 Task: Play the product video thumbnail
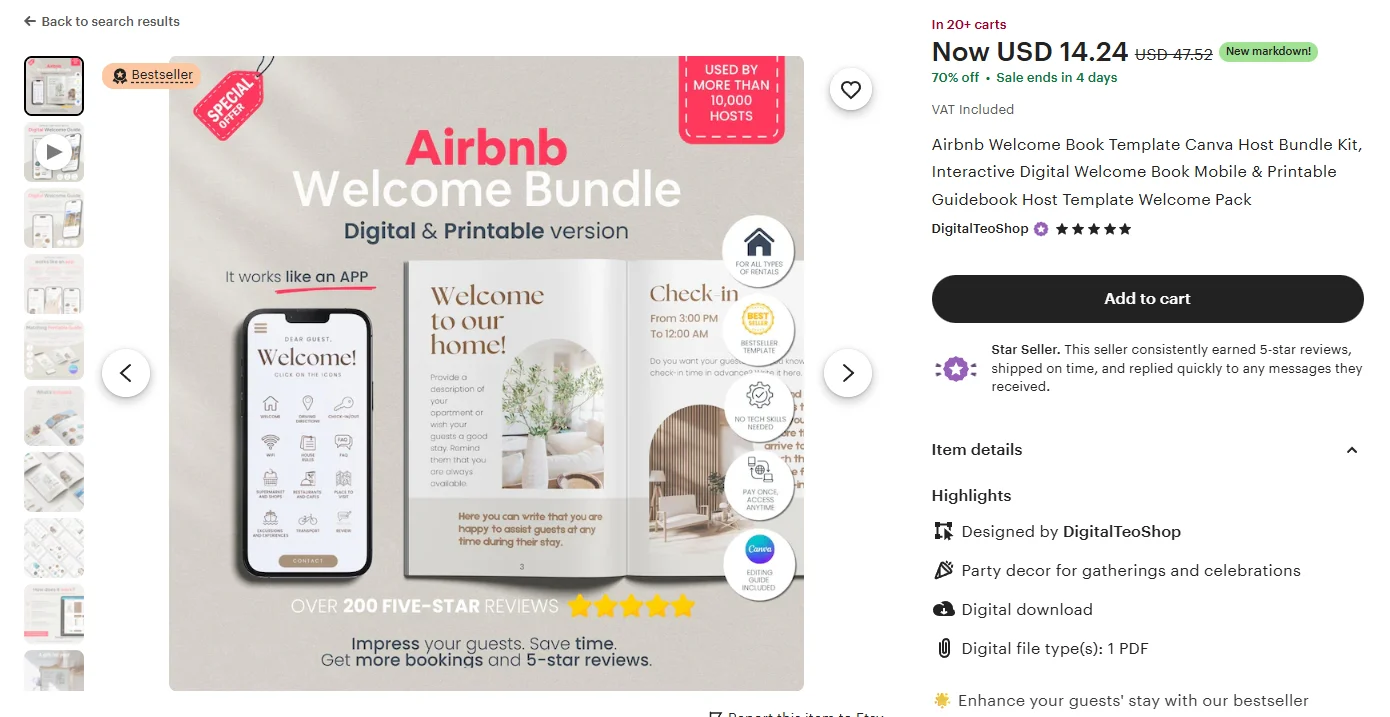point(54,152)
